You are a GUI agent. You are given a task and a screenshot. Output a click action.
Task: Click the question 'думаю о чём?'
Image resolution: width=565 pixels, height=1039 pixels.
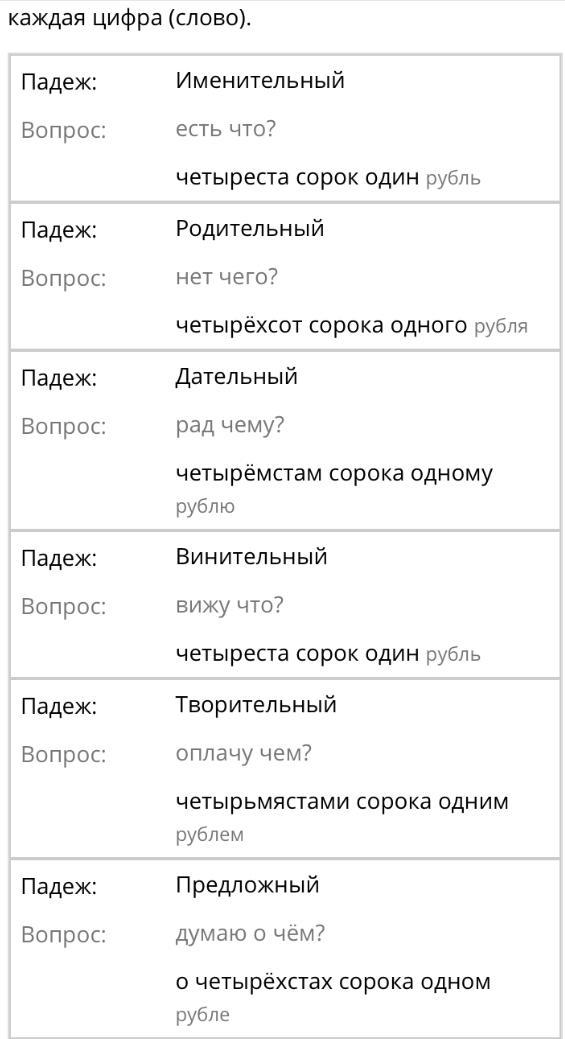[x=250, y=934]
